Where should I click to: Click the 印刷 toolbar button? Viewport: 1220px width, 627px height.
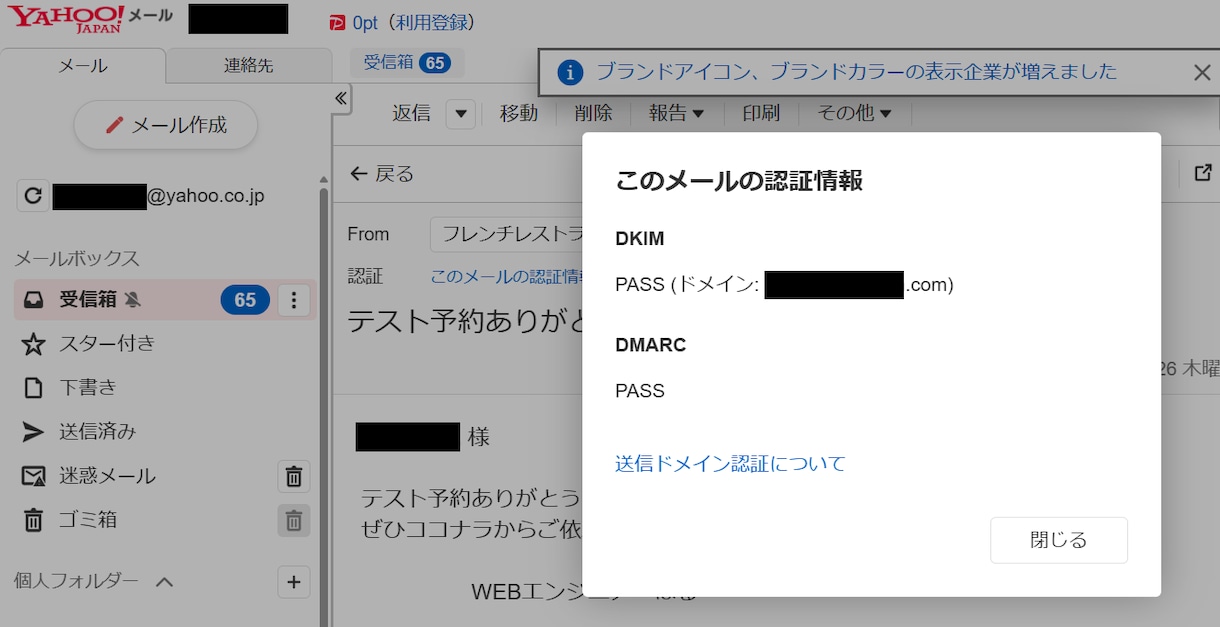pos(761,114)
